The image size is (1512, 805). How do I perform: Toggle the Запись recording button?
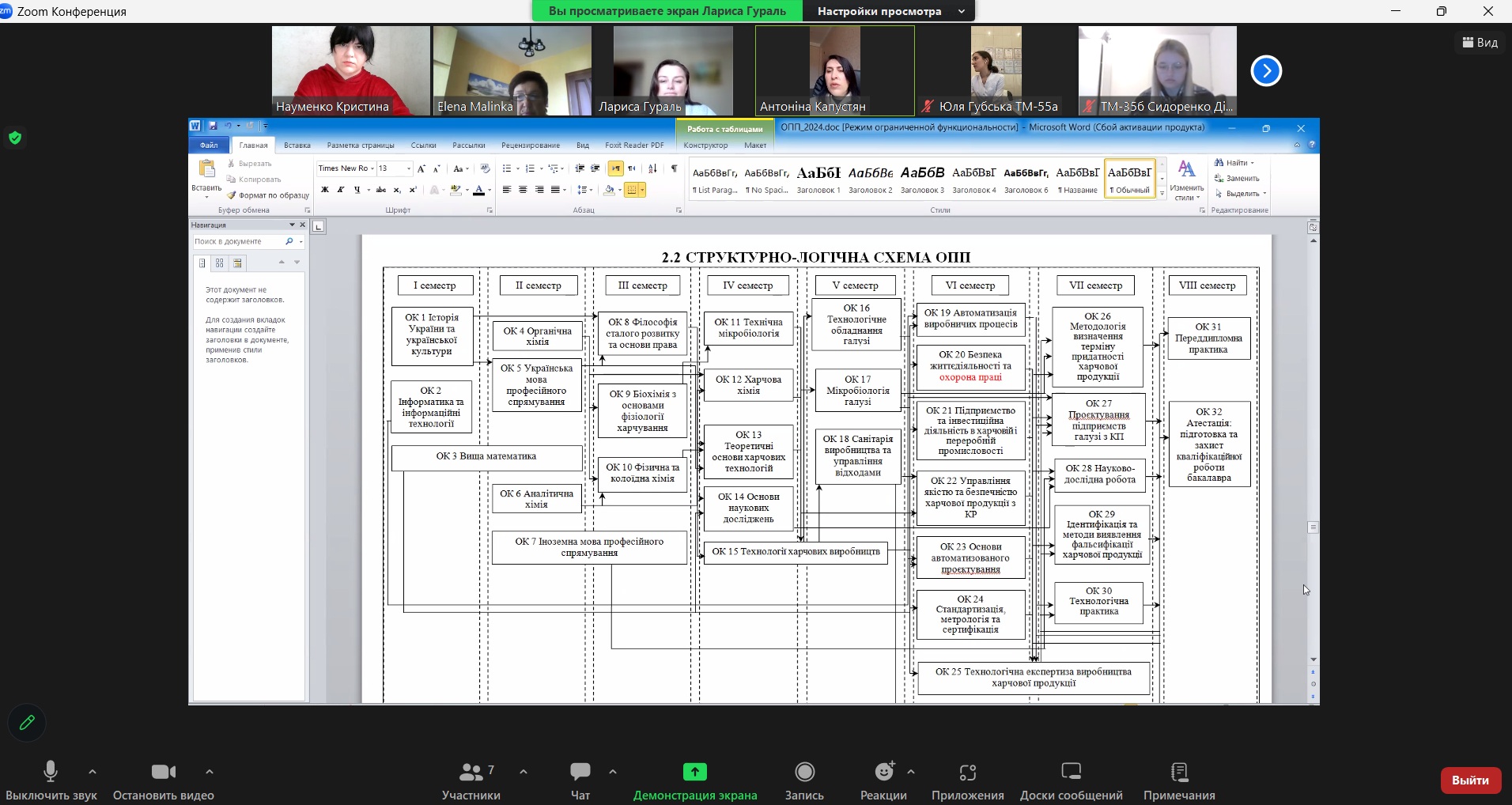(804, 773)
